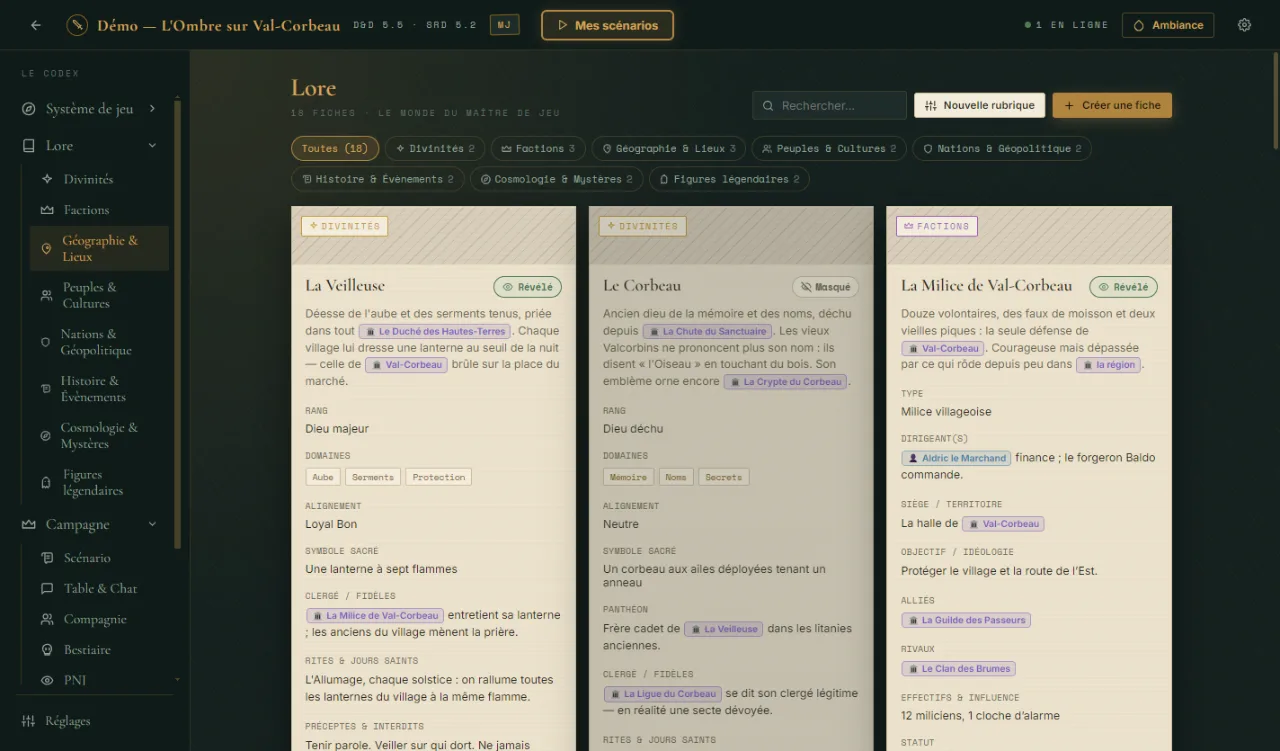Toggle Révélé visibility on La Milice de Val-Corbeau
The image size is (1280, 751).
(1123, 287)
